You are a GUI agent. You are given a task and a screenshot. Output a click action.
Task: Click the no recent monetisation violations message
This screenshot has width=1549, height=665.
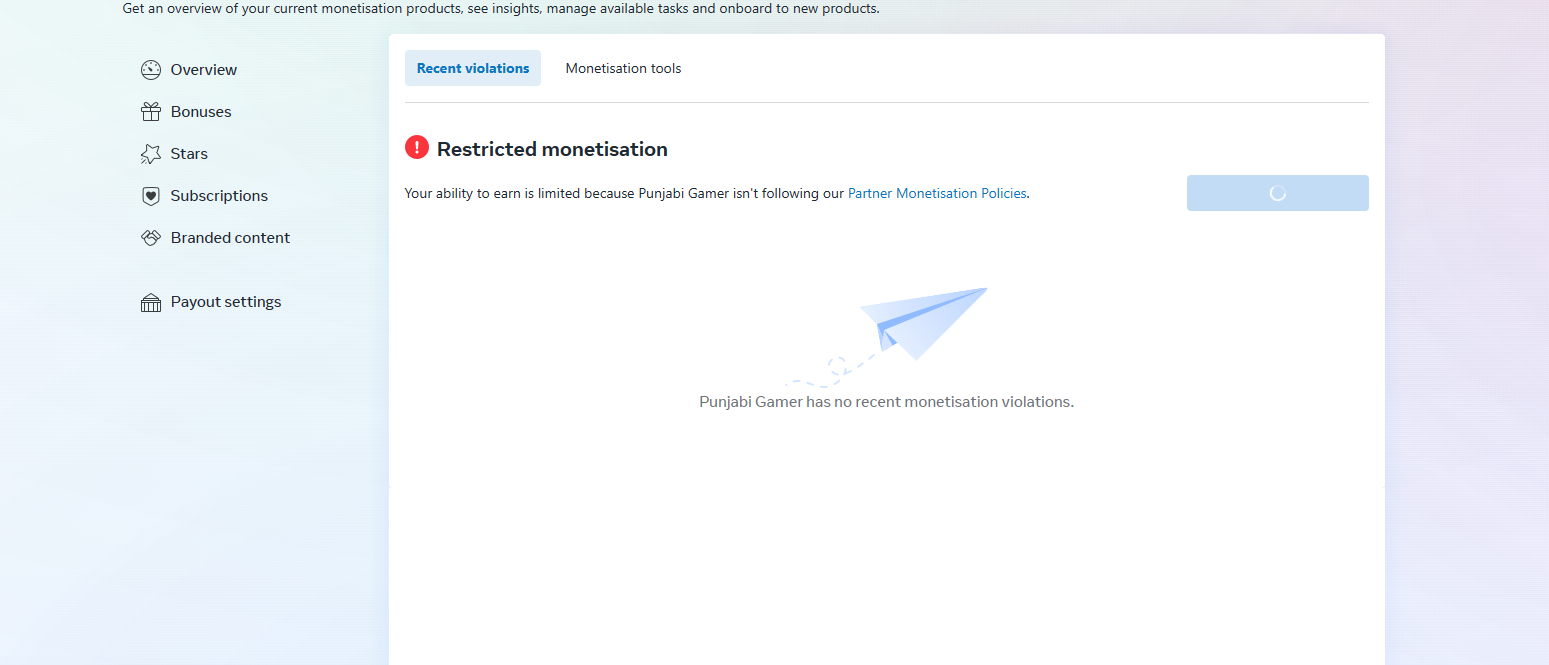click(x=886, y=402)
